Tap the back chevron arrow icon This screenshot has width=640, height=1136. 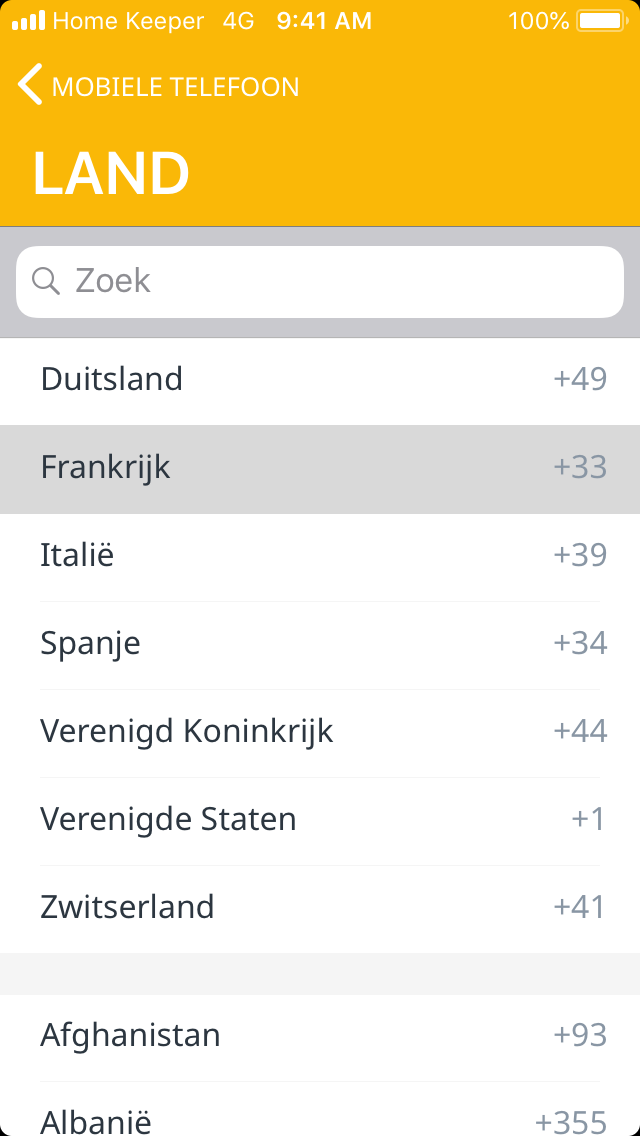pyautogui.click(x=30, y=85)
